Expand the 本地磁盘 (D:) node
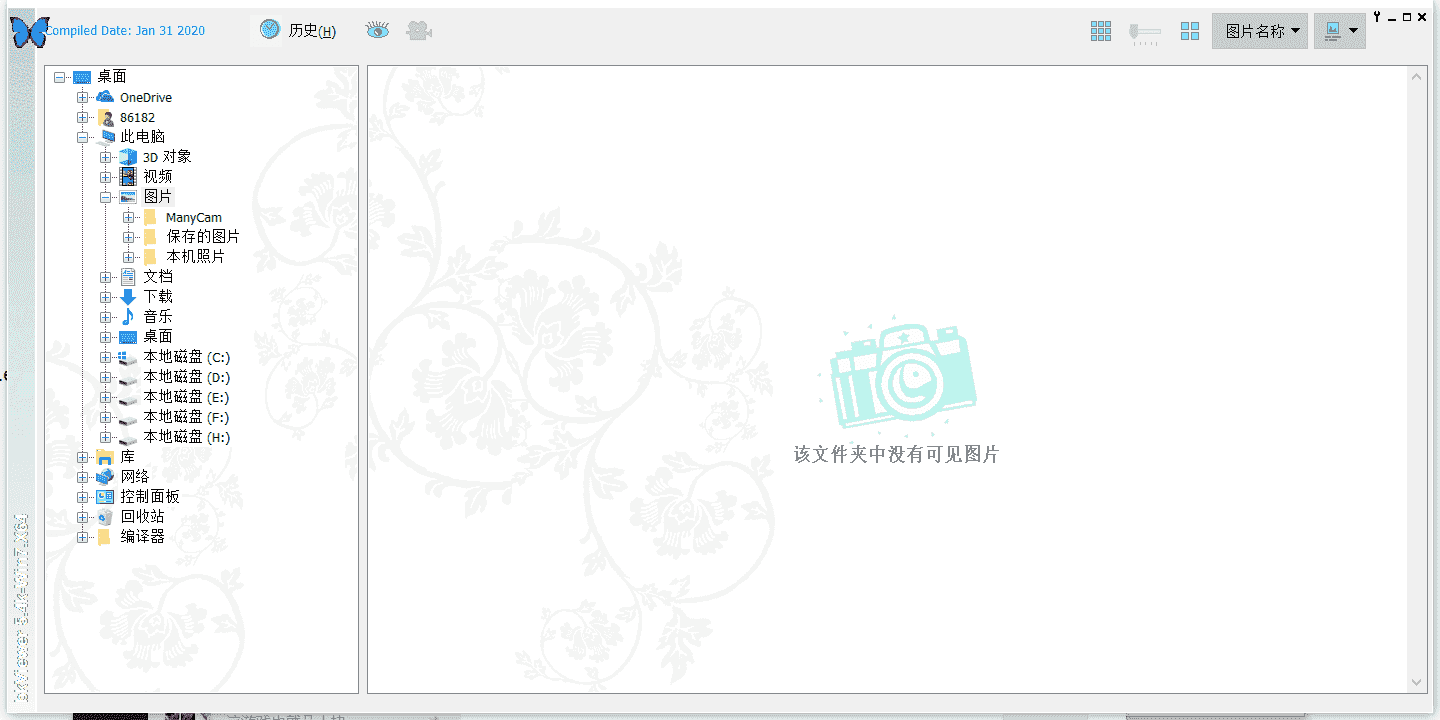1440x720 pixels. click(106, 377)
